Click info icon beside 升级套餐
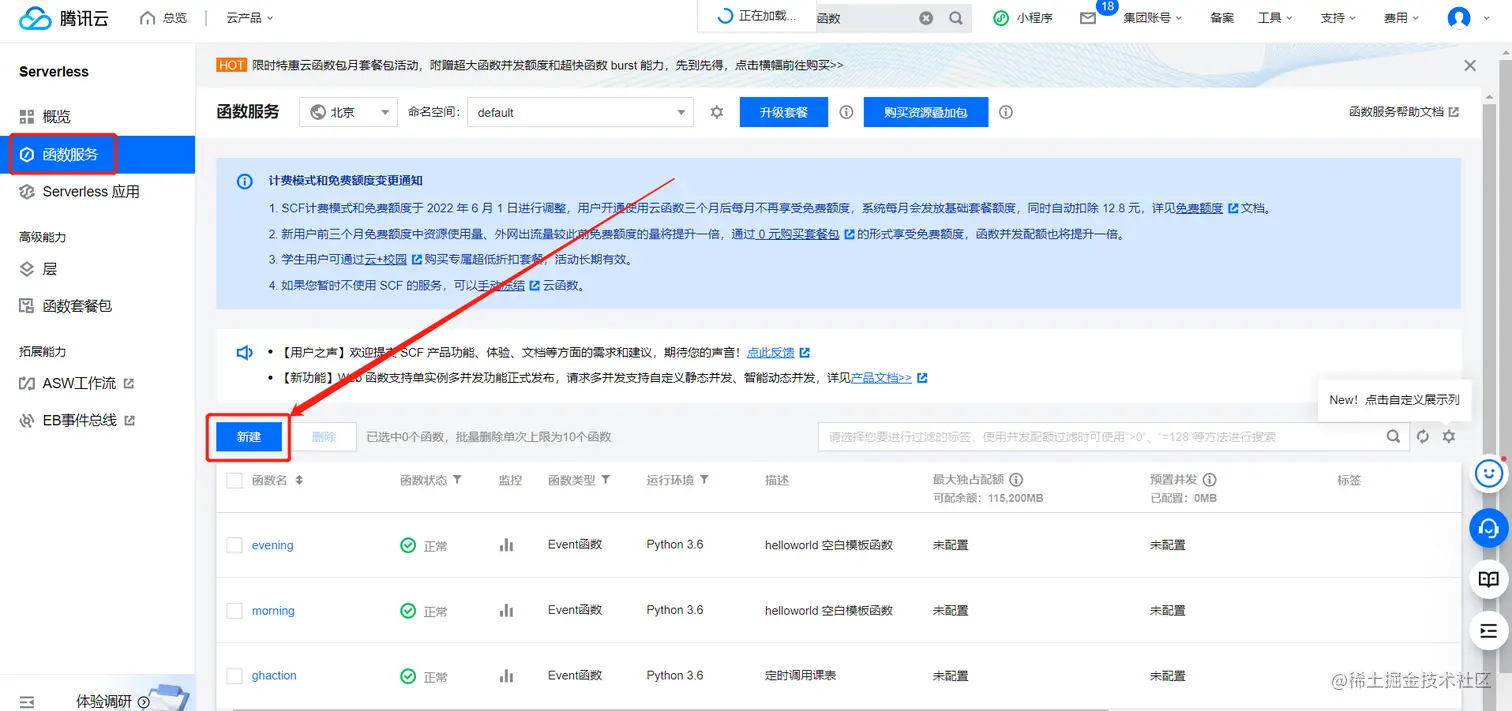The image size is (1512, 711). (x=846, y=112)
